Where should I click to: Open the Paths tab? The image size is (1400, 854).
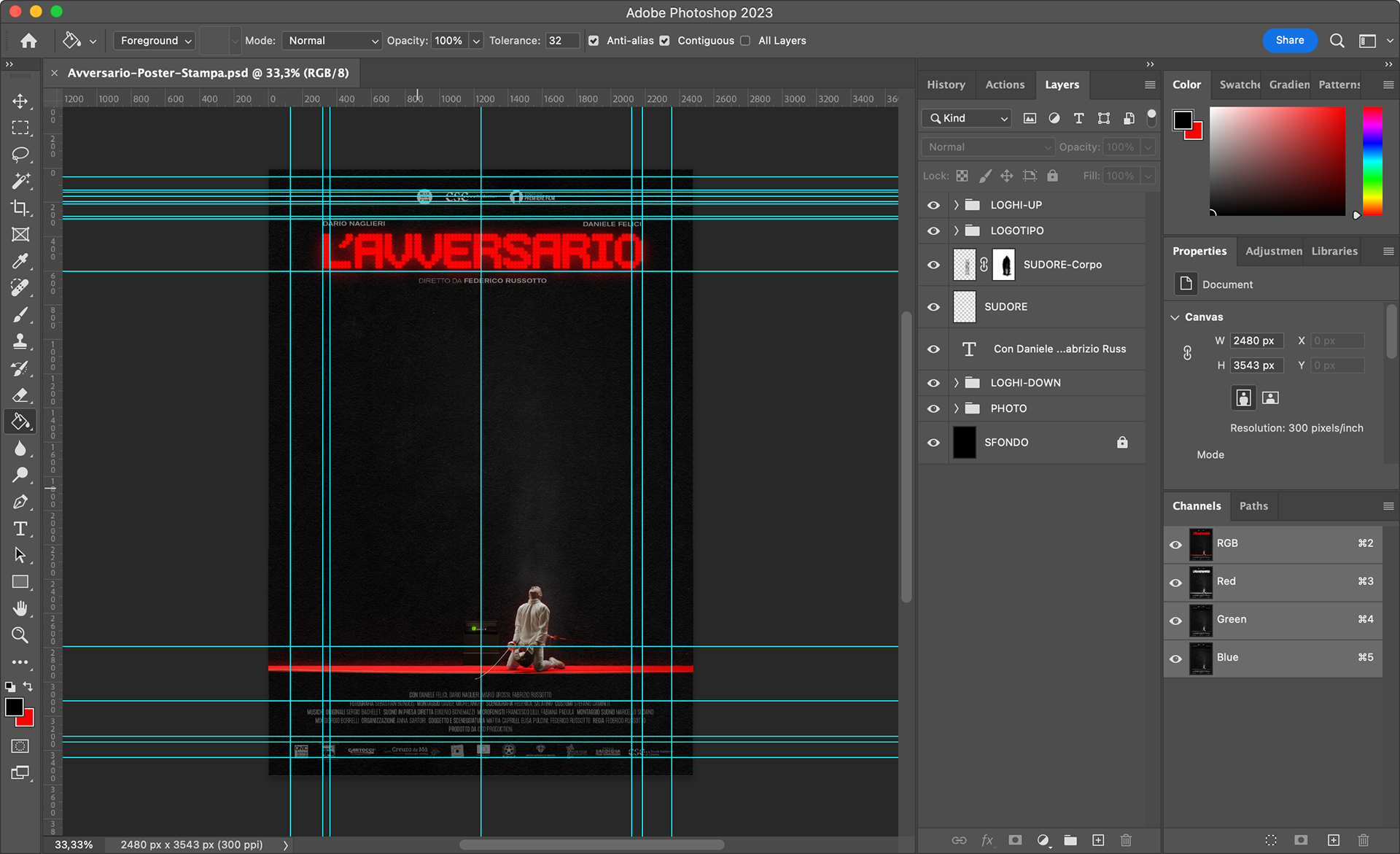[1253, 506]
